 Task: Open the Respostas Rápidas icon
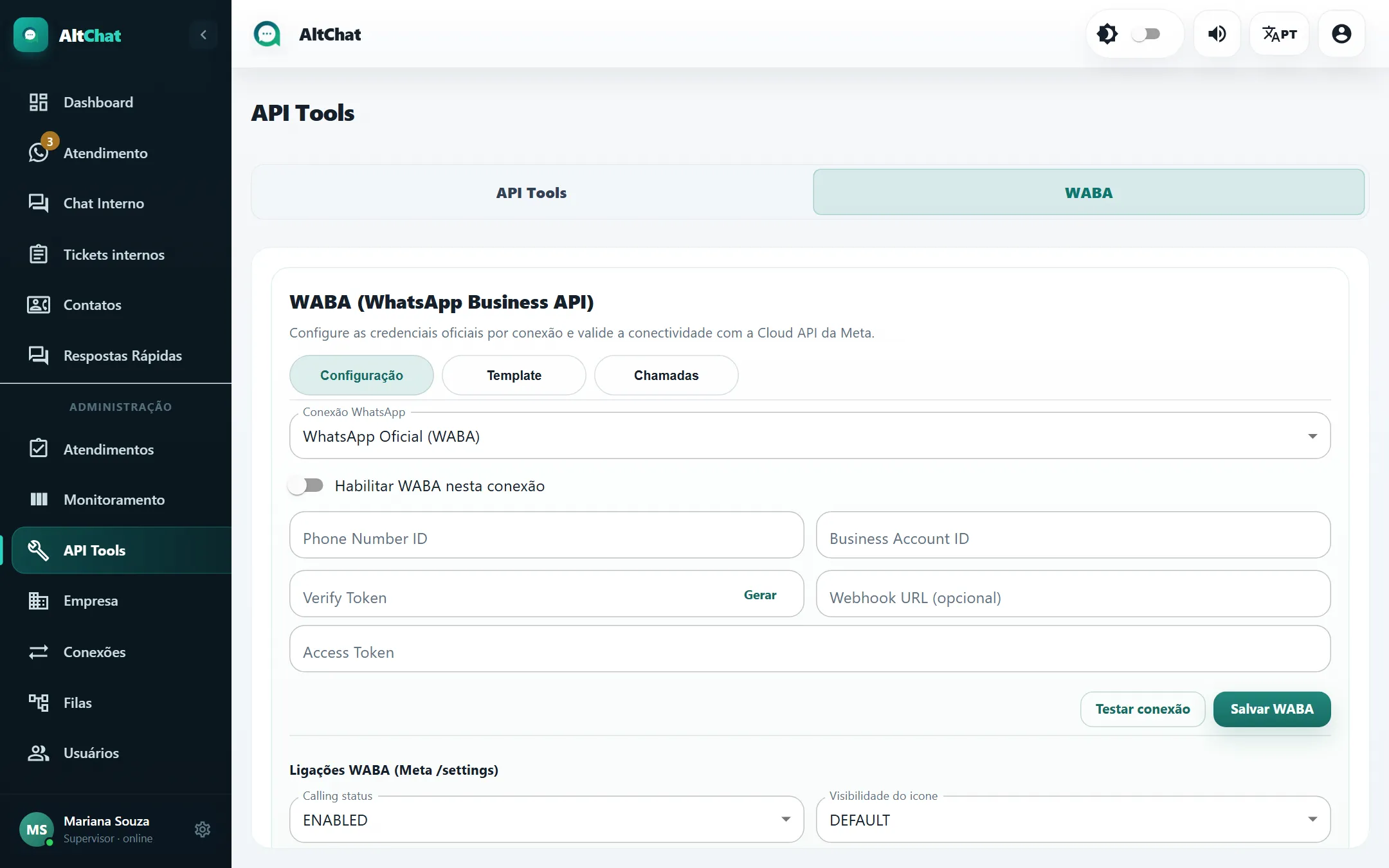tap(39, 356)
